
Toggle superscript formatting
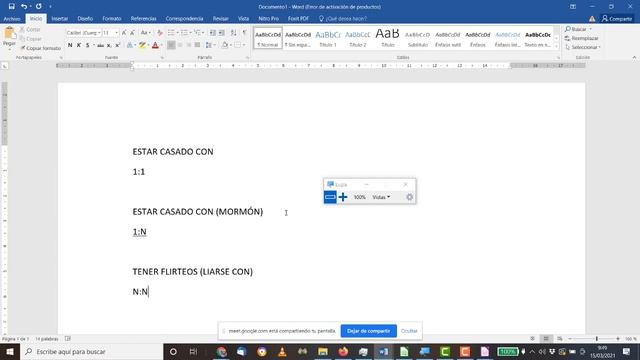pyautogui.click(x=117, y=45)
